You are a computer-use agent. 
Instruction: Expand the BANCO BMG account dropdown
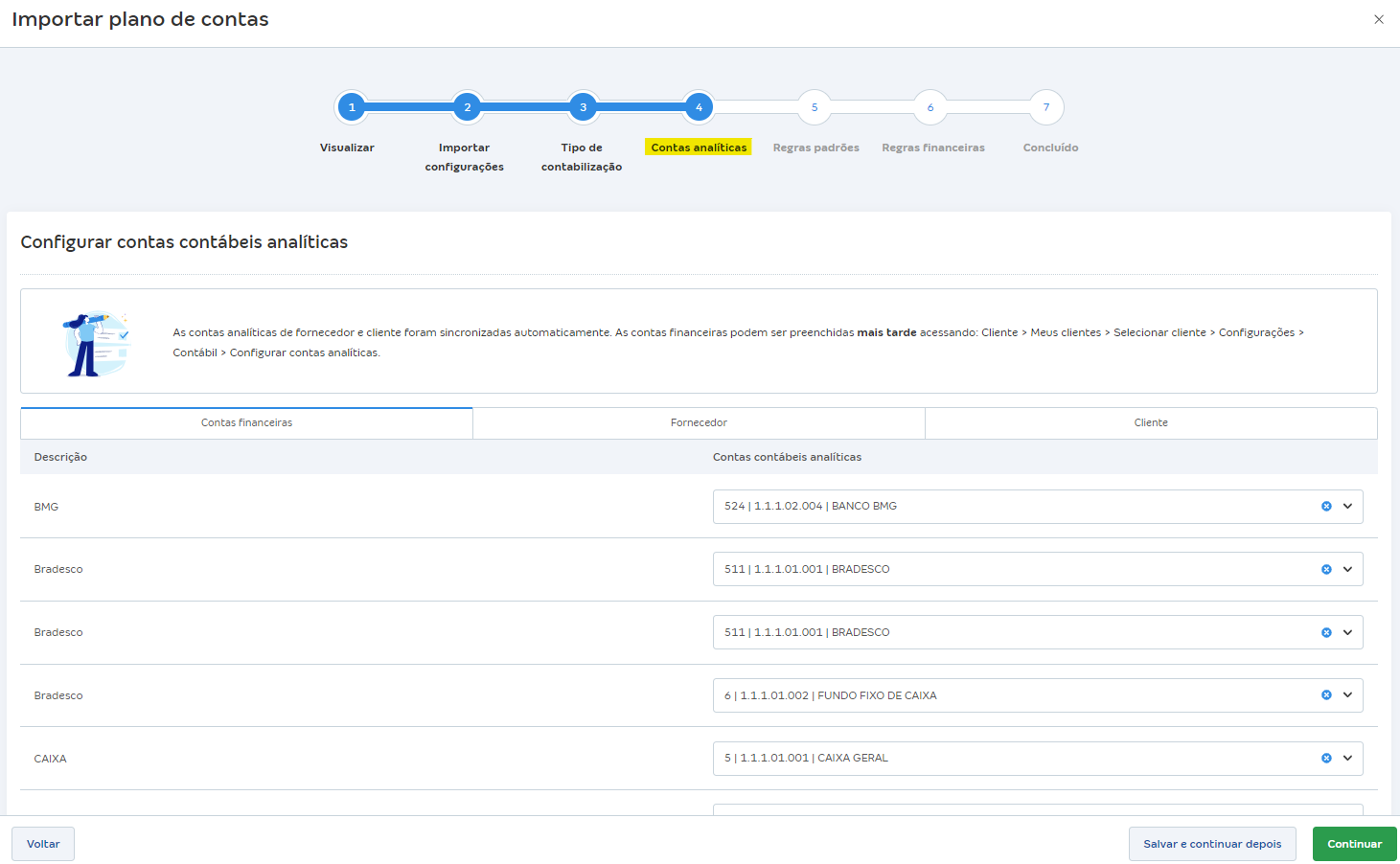pos(1347,507)
